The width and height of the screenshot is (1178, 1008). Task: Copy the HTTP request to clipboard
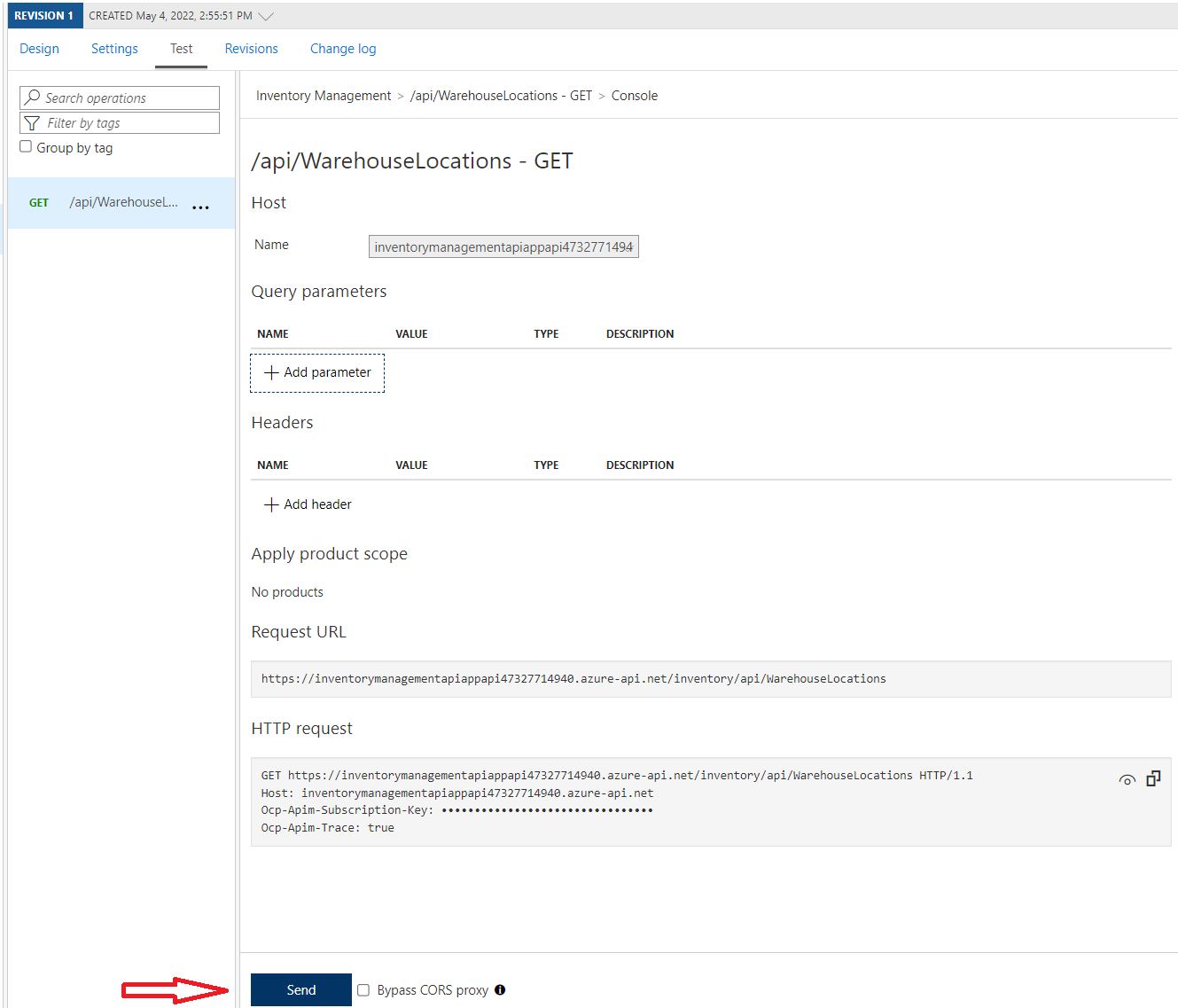pyautogui.click(x=1153, y=777)
